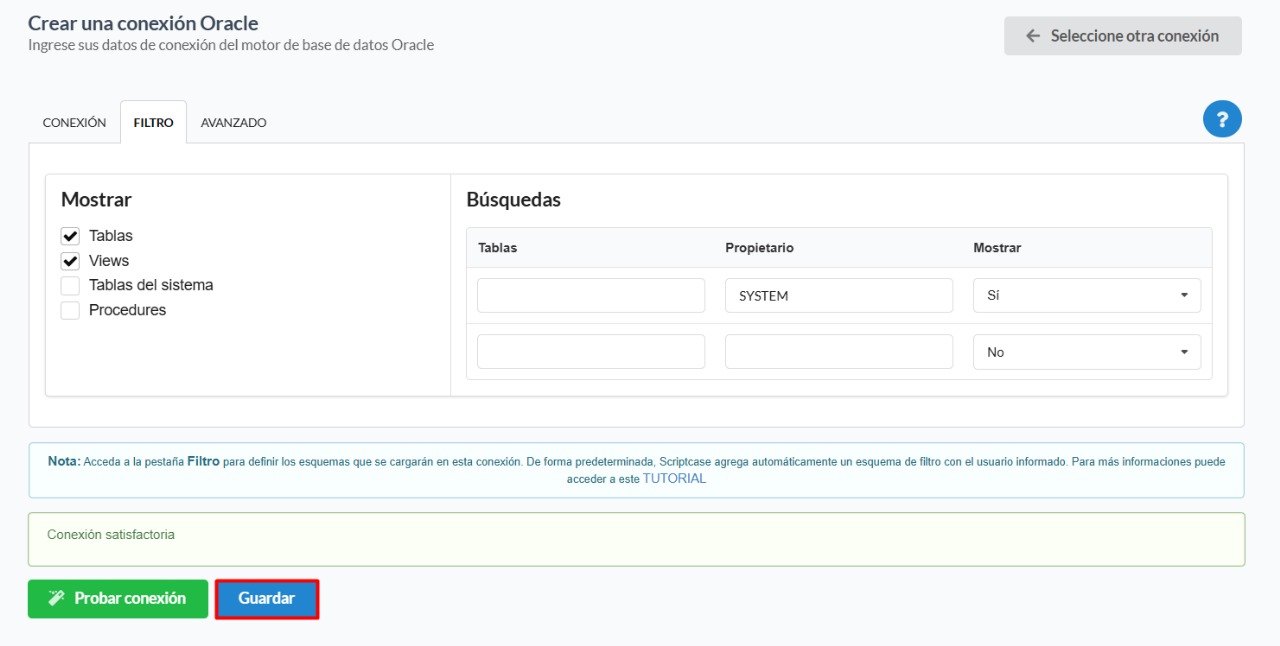This screenshot has height=646, width=1280.
Task: Enable the Procedures checkbox
Action: coord(70,310)
